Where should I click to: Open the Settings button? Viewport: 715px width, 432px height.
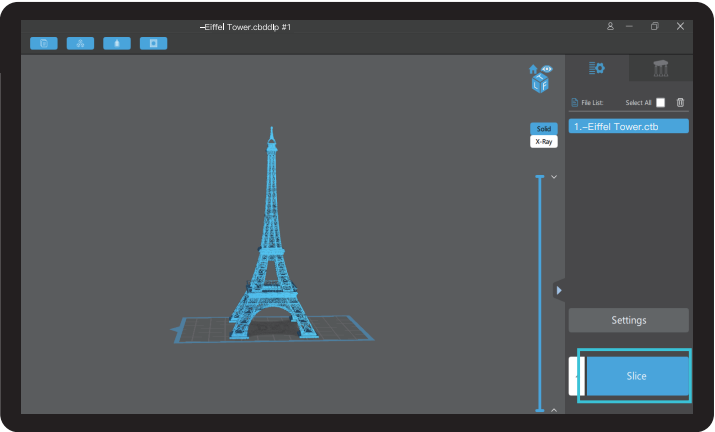click(628, 320)
